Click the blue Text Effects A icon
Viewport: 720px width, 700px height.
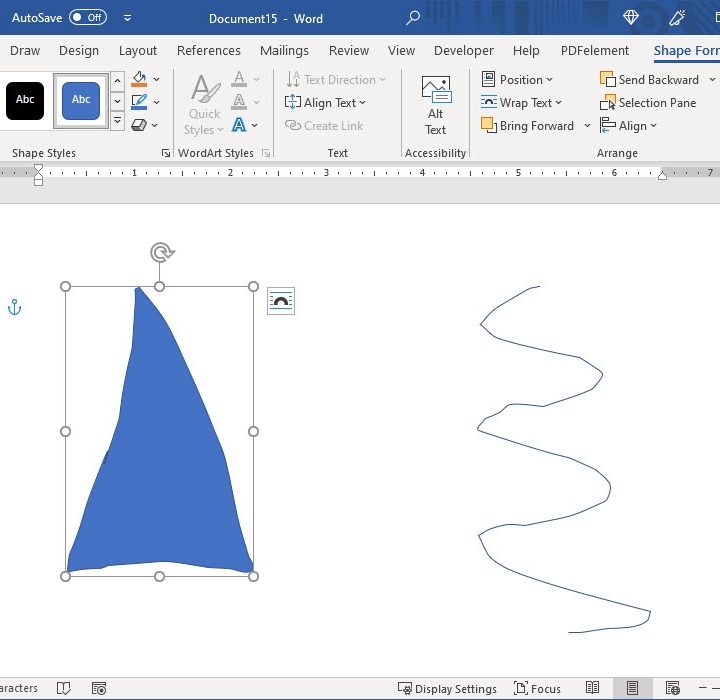(x=239, y=124)
